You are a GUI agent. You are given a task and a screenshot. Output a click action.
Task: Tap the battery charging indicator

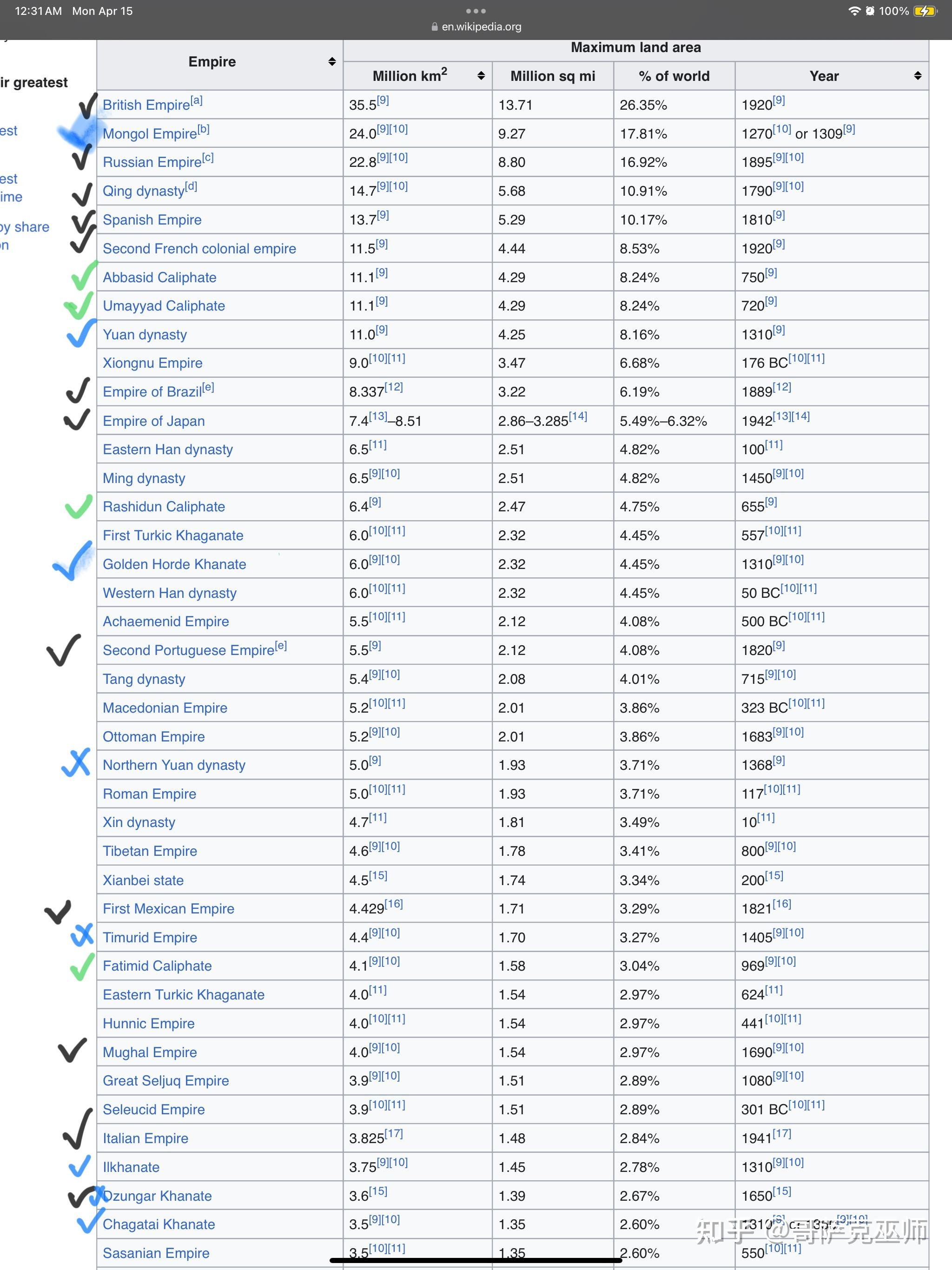click(x=925, y=11)
